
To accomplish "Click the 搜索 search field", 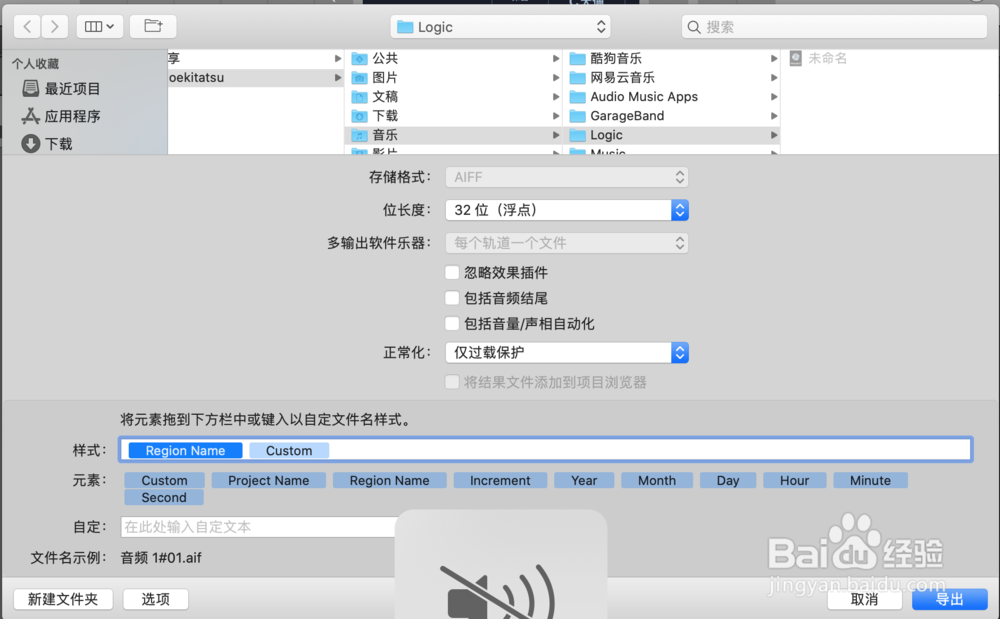I will pyautogui.click(x=835, y=27).
